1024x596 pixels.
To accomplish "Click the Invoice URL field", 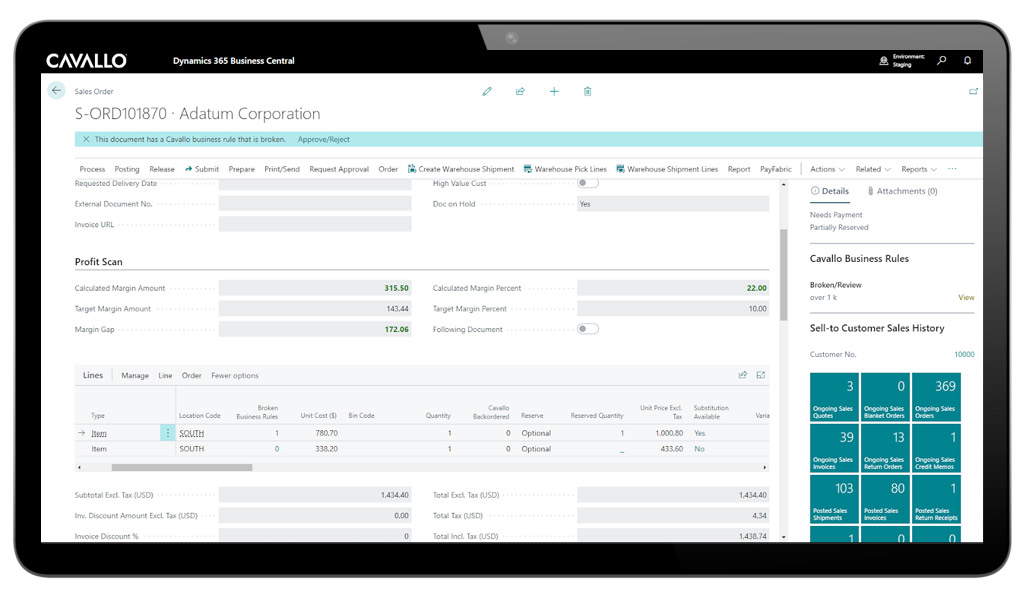I will (315, 225).
